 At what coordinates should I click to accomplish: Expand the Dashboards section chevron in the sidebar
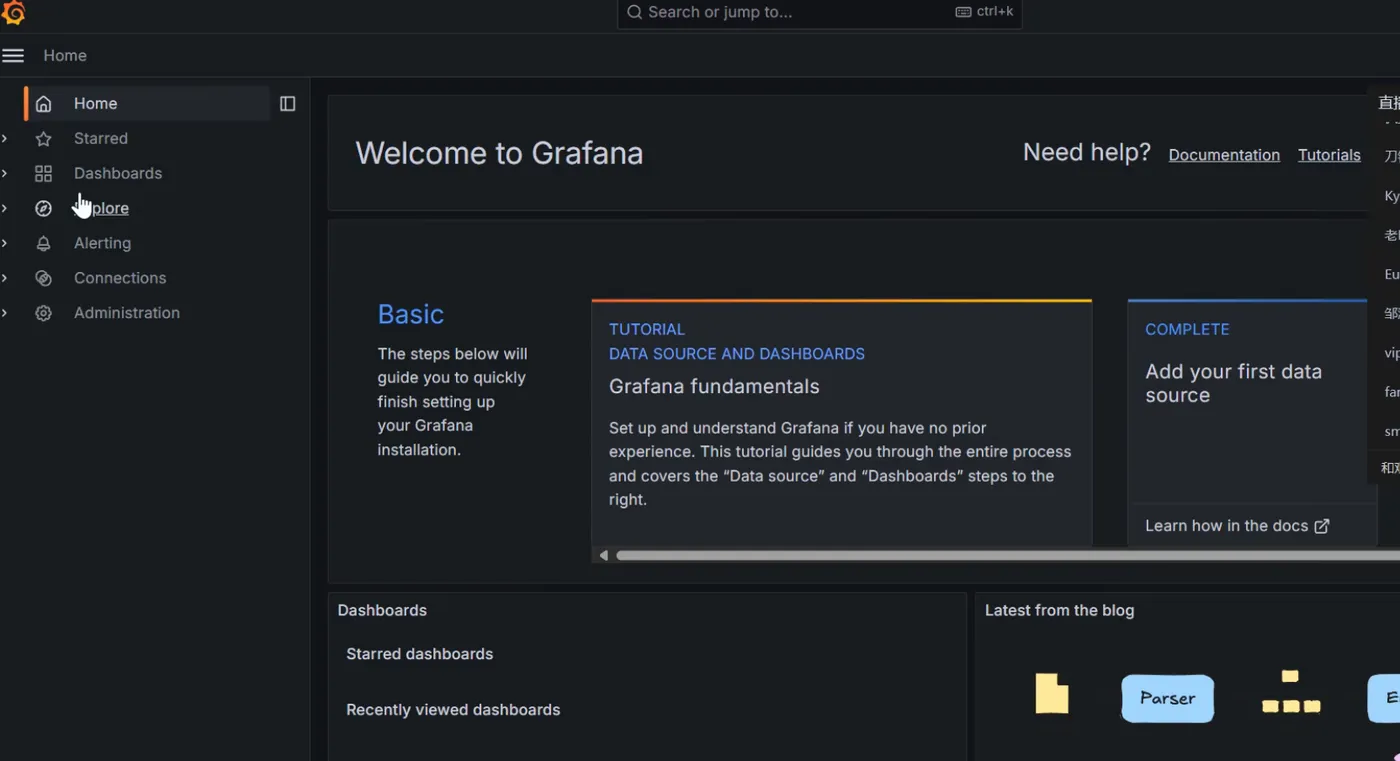point(5,174)
